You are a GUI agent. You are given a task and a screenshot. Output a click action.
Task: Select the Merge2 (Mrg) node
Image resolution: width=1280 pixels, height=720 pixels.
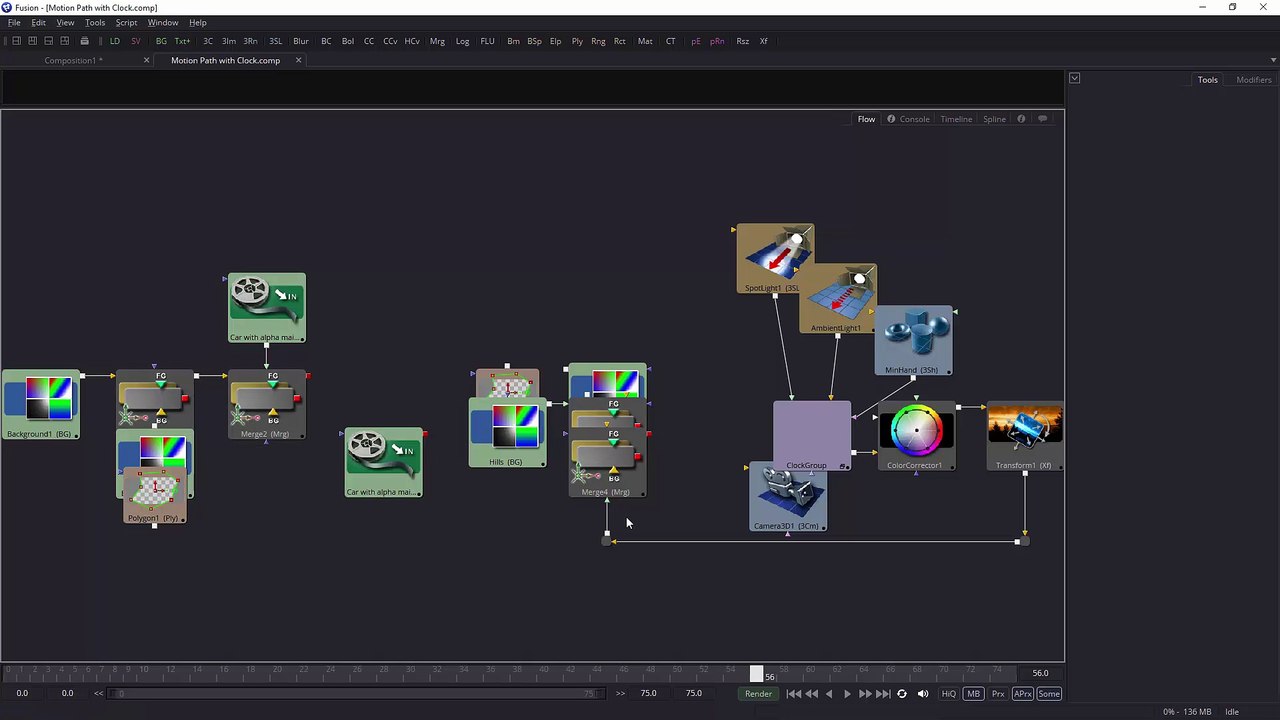point(266,405)
